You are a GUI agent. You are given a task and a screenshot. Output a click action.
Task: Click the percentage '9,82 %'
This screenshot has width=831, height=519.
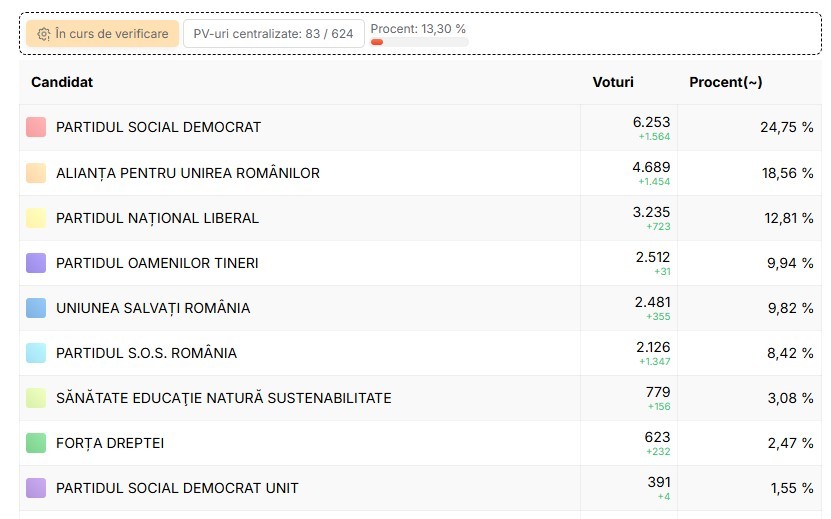(x=791, y=309)
